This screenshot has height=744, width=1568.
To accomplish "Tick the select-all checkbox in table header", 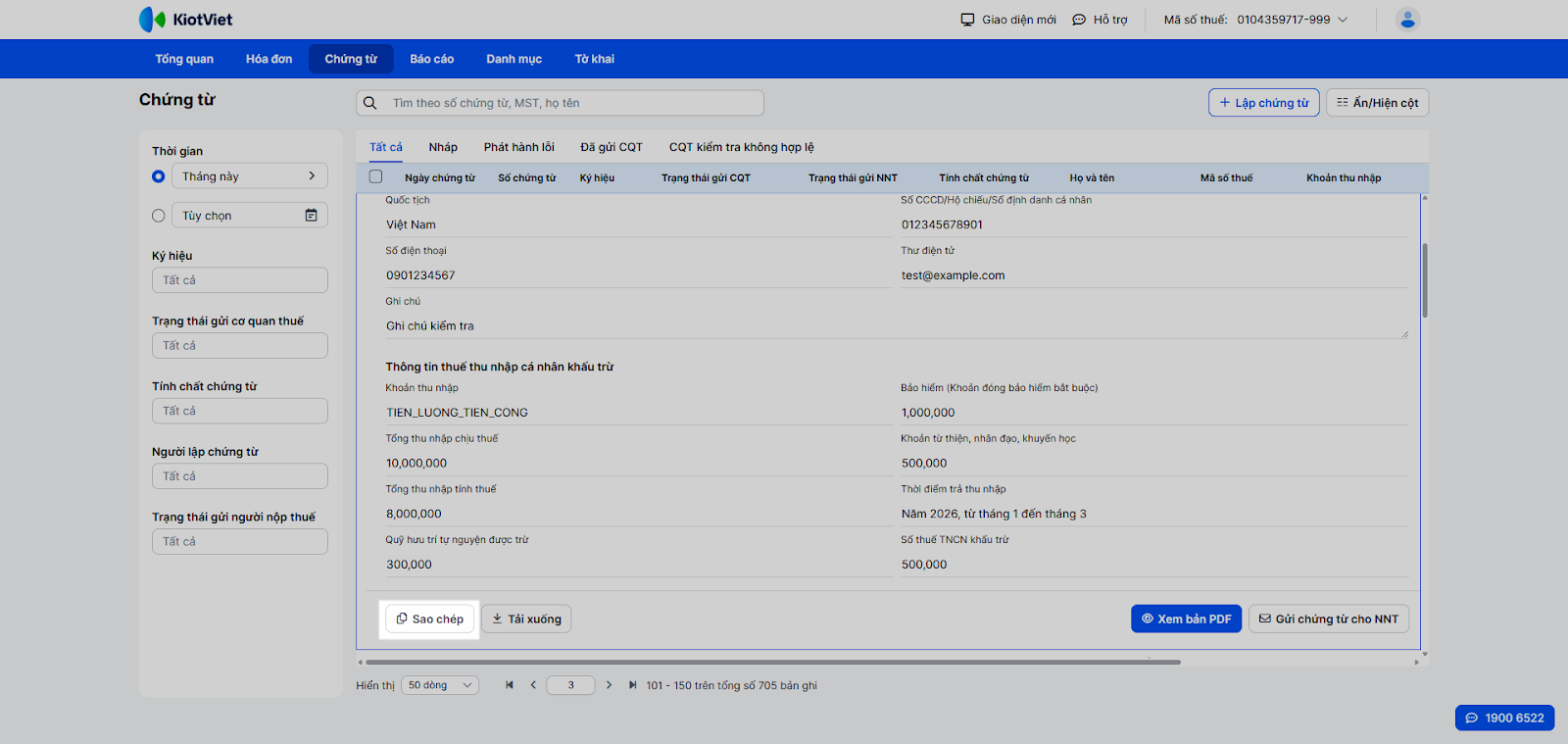I will click(x=375, y=177).
